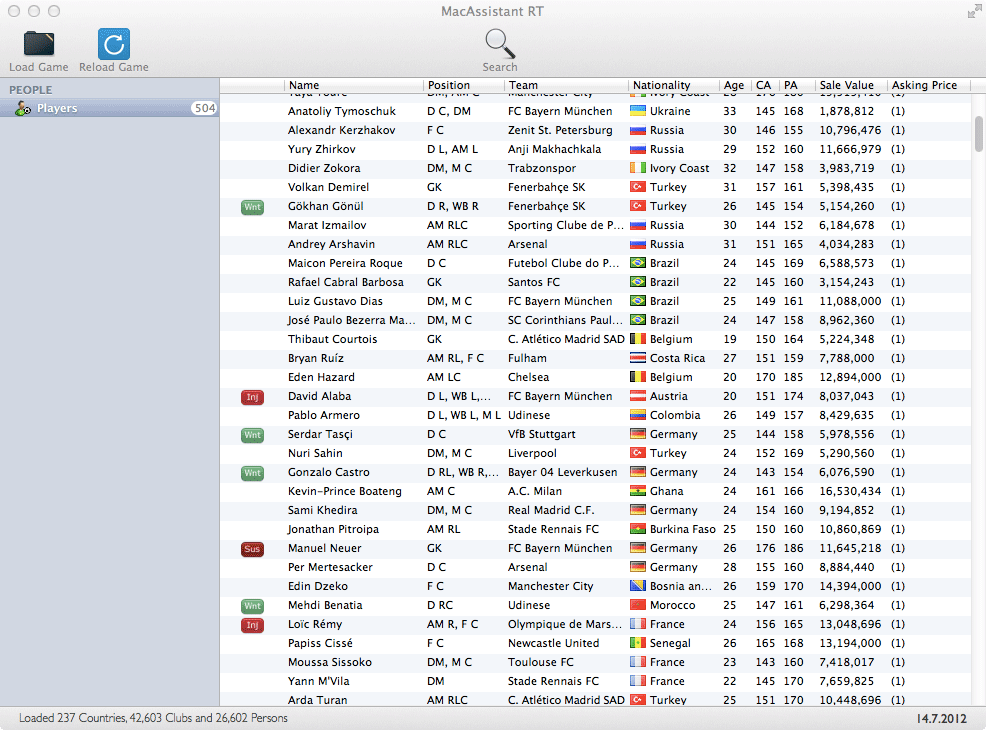
Task: Click the Morocco flag for Mehdi Benatia
Action: pyautogui.click(x=638, y=605)
